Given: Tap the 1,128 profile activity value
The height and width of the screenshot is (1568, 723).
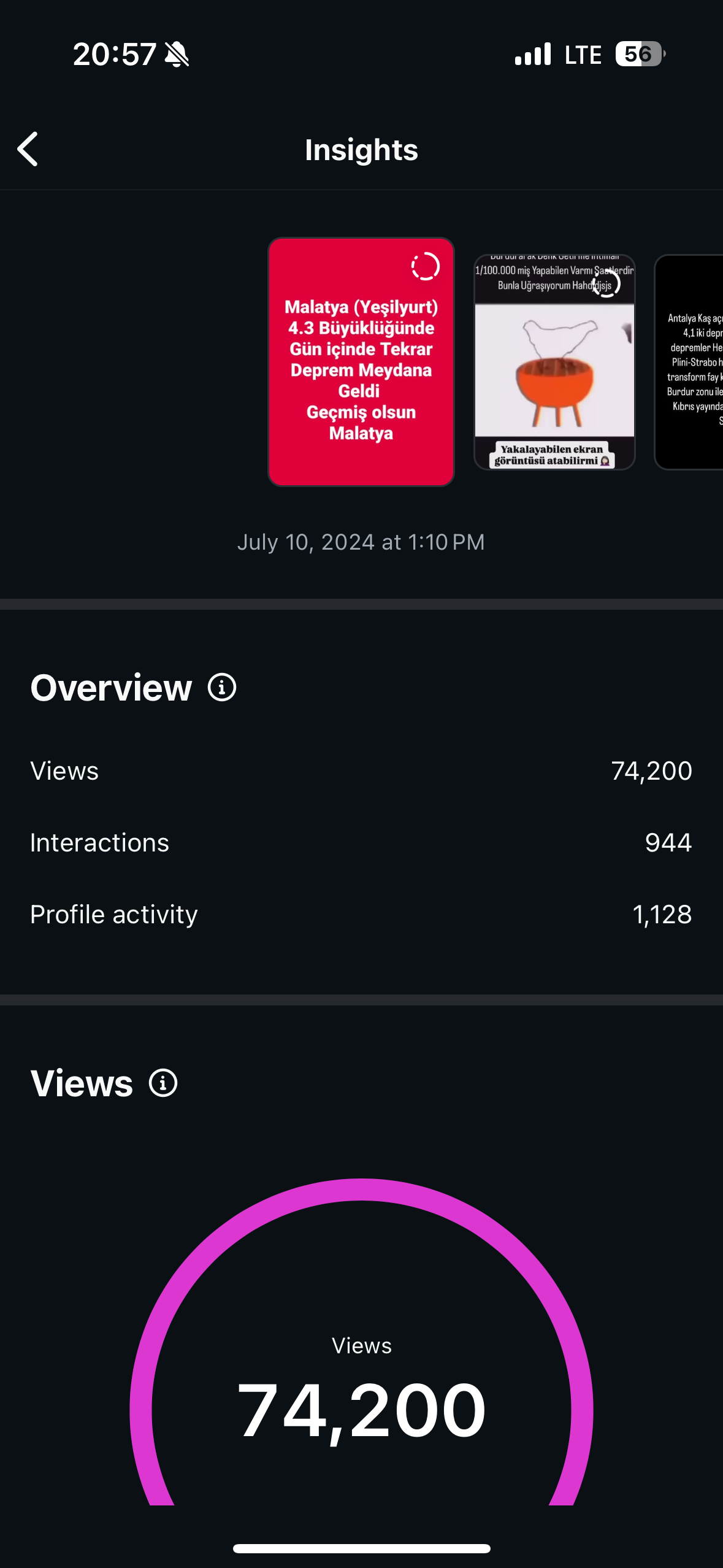Looking at the screenshot, I should tap(662, 915).
